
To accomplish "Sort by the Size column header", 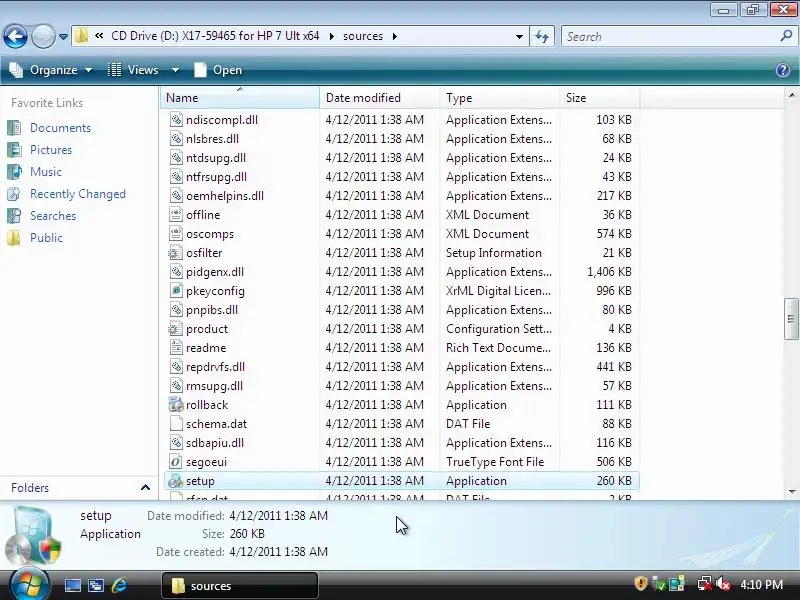I will [599, 97].
